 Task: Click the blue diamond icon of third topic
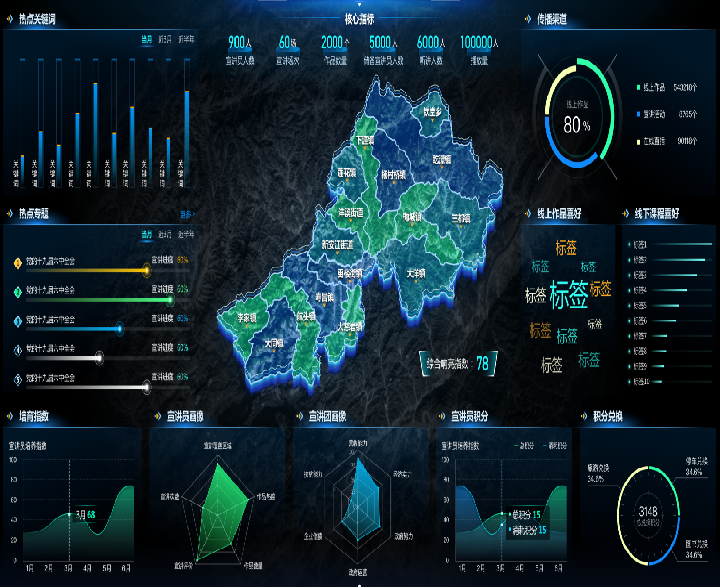click(x=17, y=321)
